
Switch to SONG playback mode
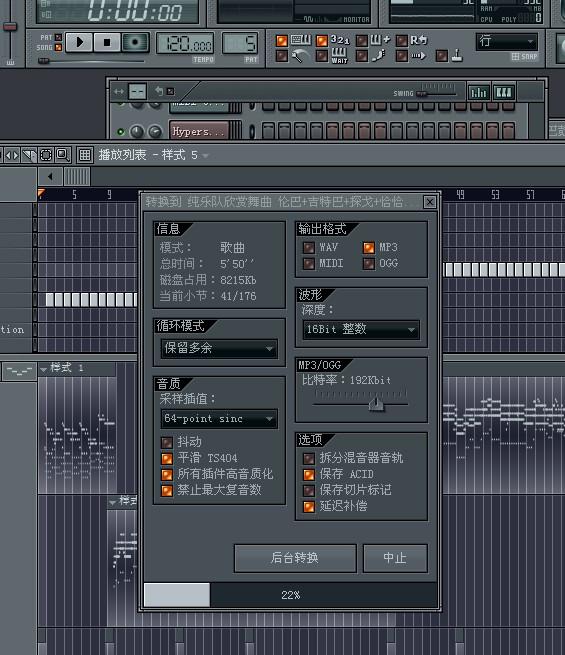(x=58, y=47)
